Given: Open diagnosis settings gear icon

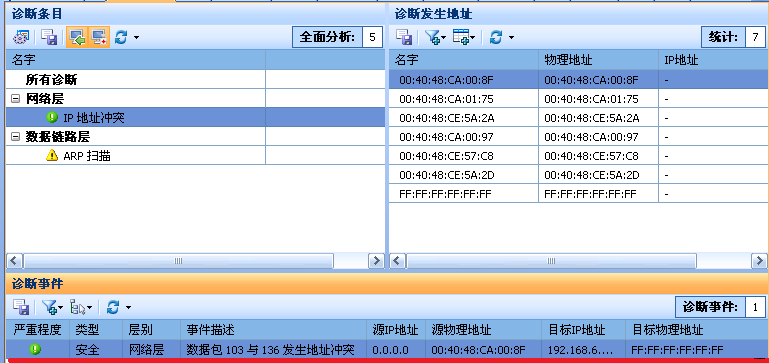Looking at the screenshot, I should point(21,37).
